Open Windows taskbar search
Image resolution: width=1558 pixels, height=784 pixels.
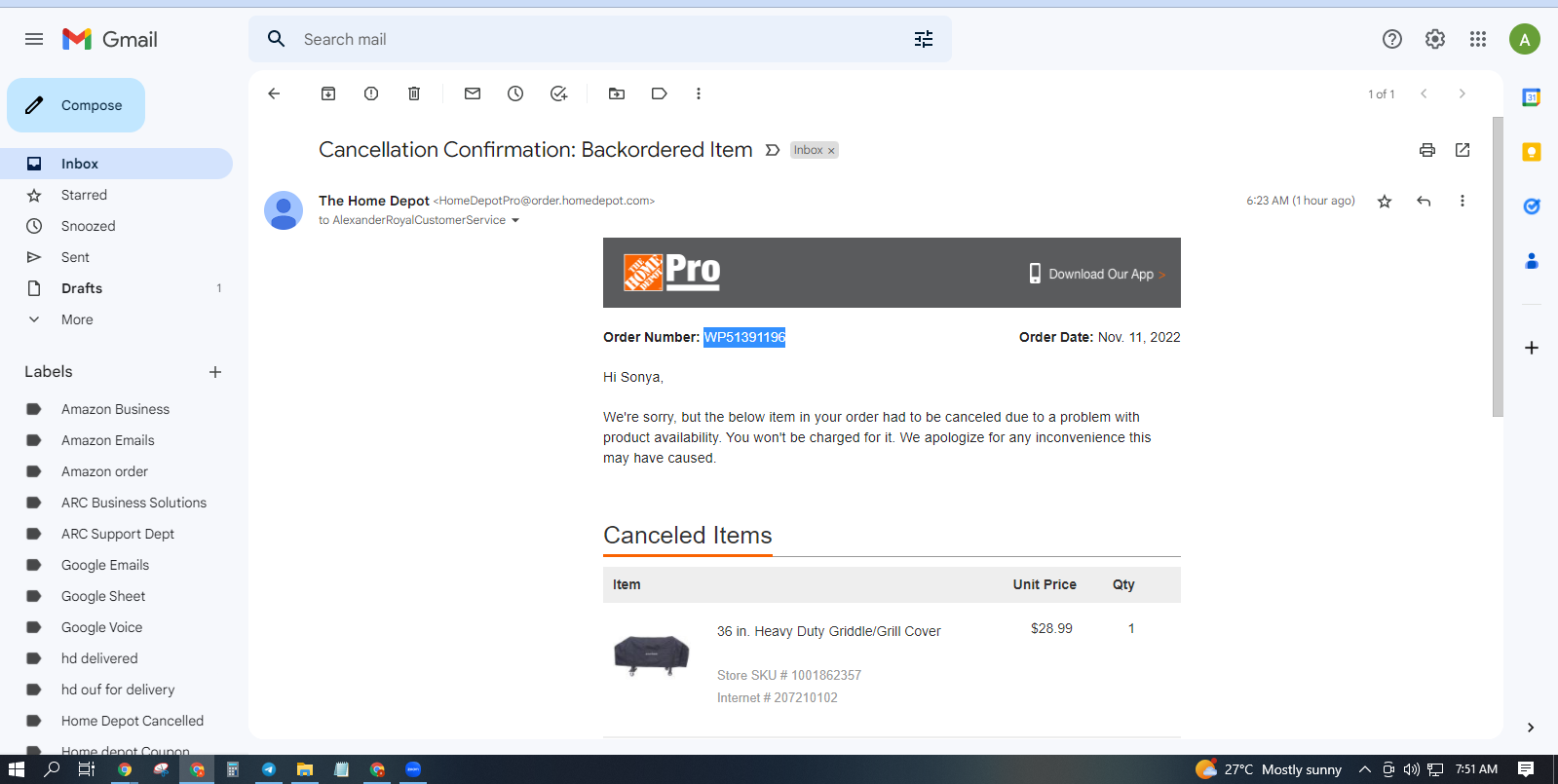click(x=52, y=769)
